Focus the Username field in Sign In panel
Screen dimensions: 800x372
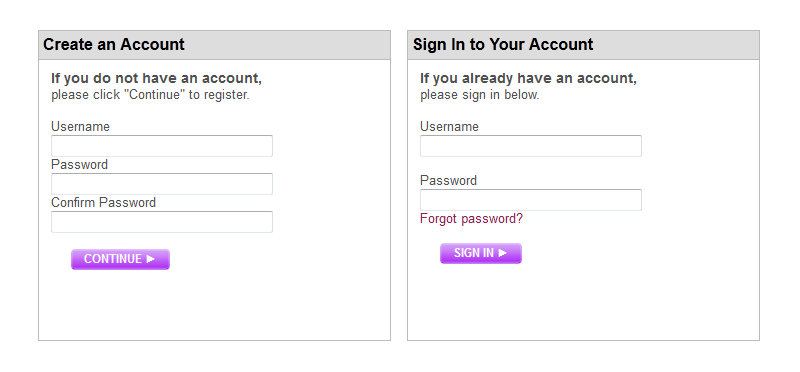pyautogui.click(x=531, y=146)
